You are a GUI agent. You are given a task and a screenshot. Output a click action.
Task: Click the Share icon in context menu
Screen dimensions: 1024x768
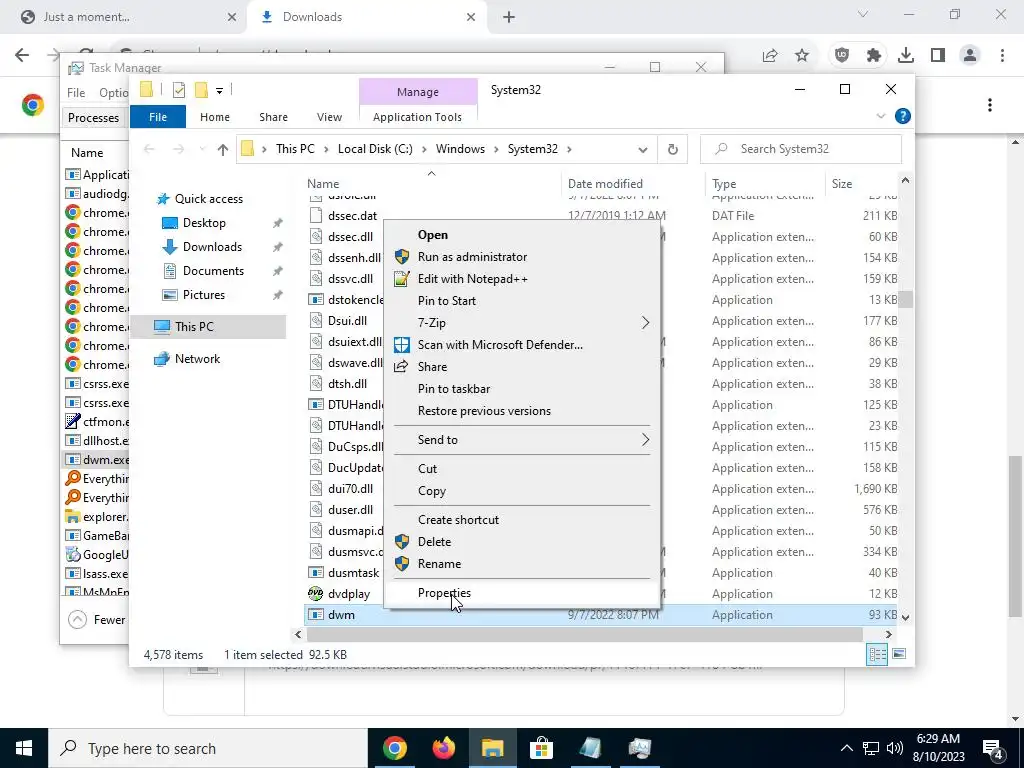(402, 366)
